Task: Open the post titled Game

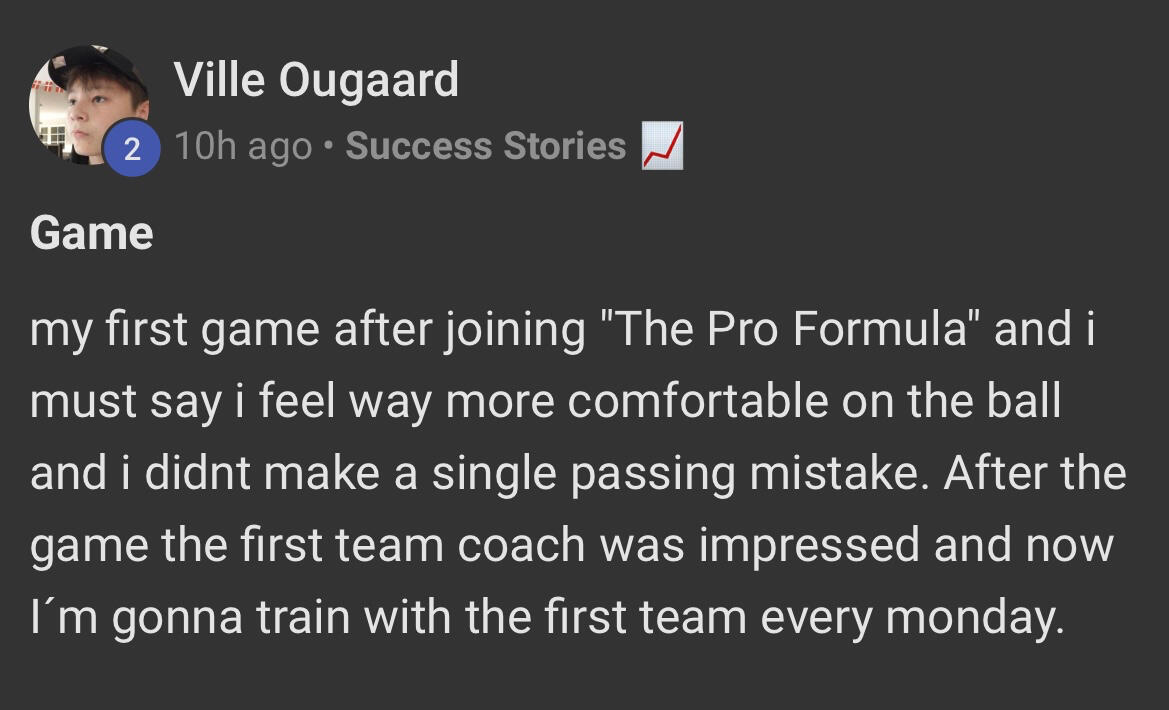Action: click(92, 234)
